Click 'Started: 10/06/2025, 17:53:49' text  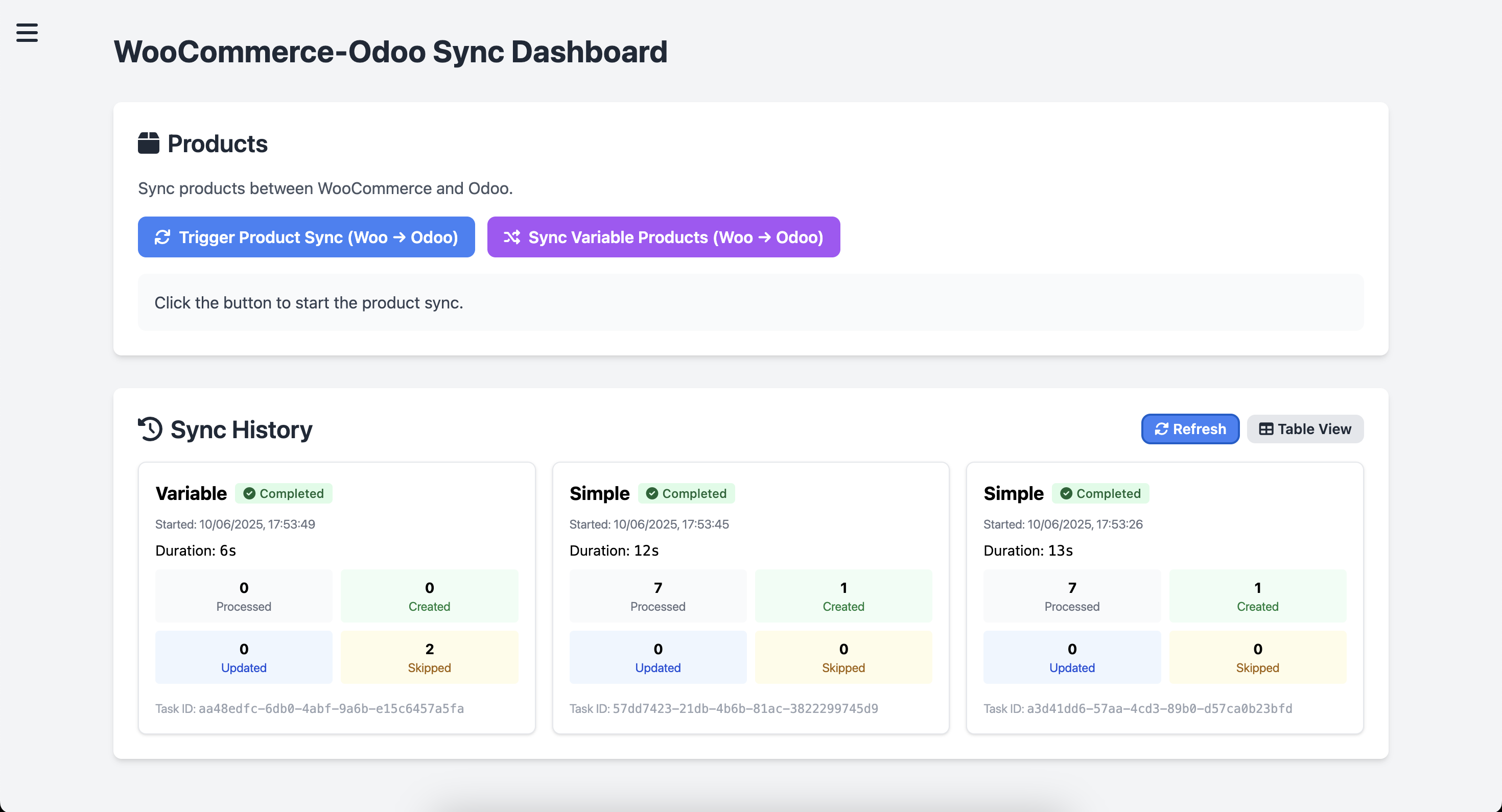(235, 524)
